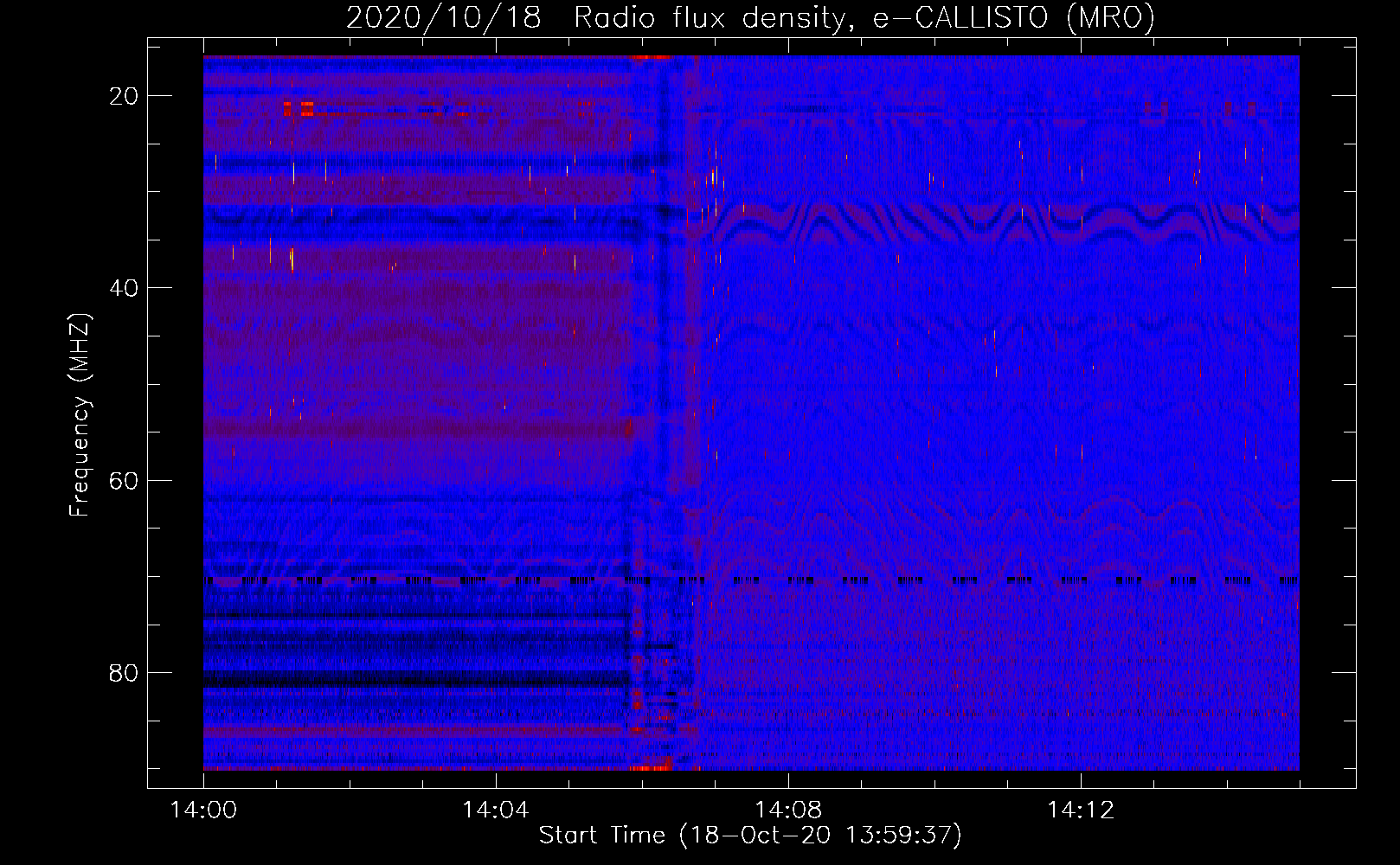Click the '20' frequency tick label

pos(124,96)
